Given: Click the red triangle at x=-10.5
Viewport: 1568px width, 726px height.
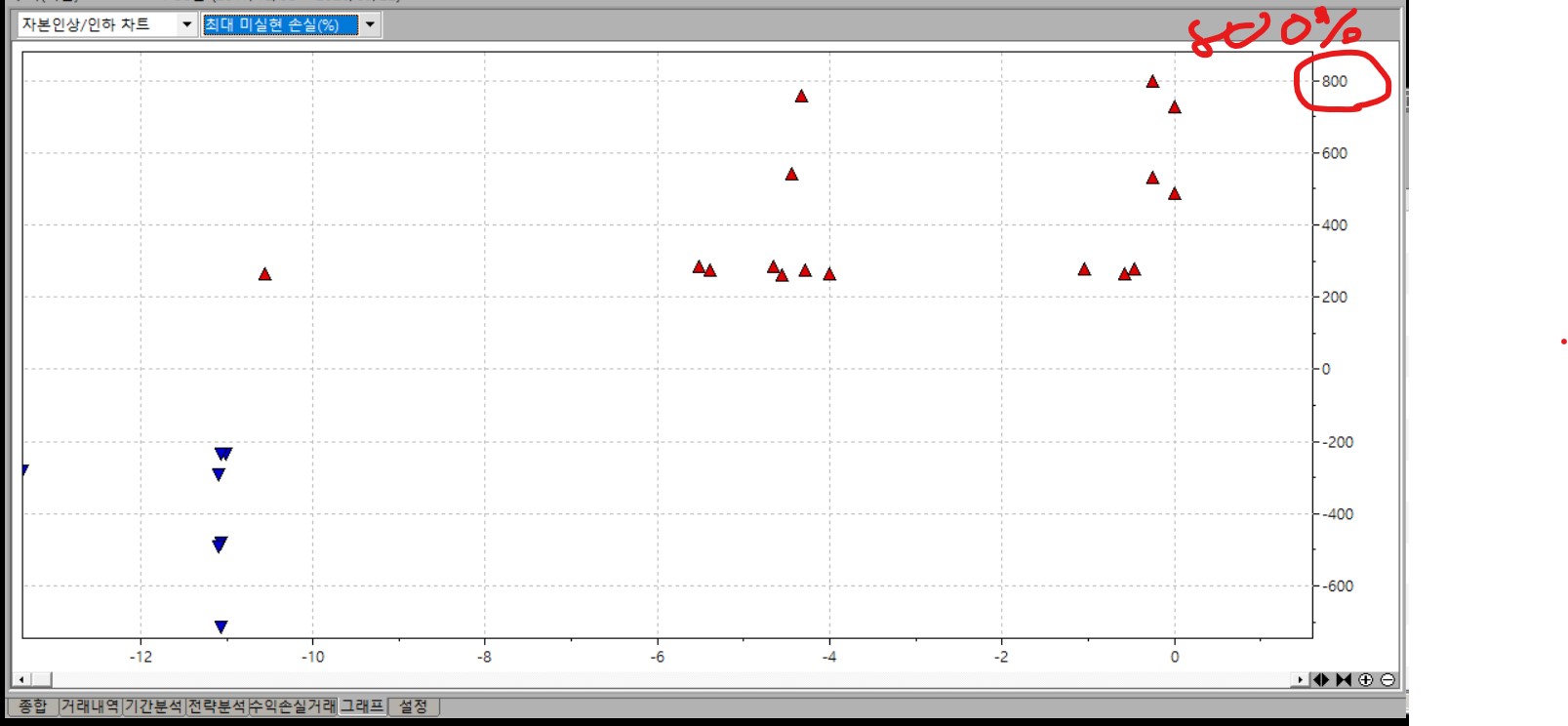Looking at the screenshot, I should coord(264,274).
